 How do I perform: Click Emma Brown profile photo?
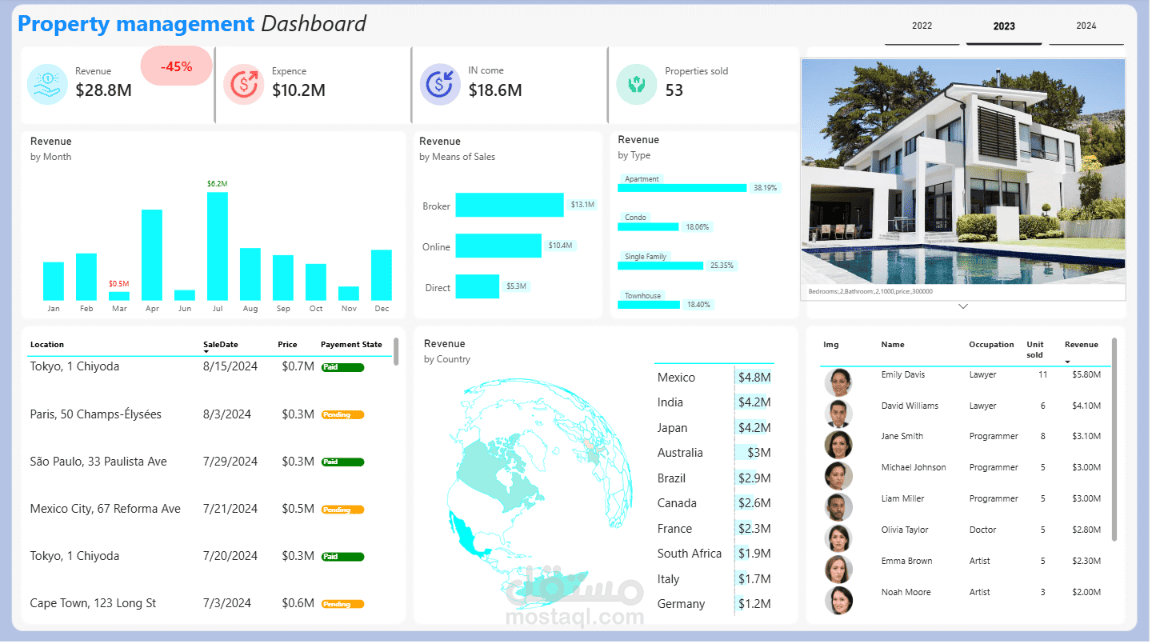click(x=838, y=569)
